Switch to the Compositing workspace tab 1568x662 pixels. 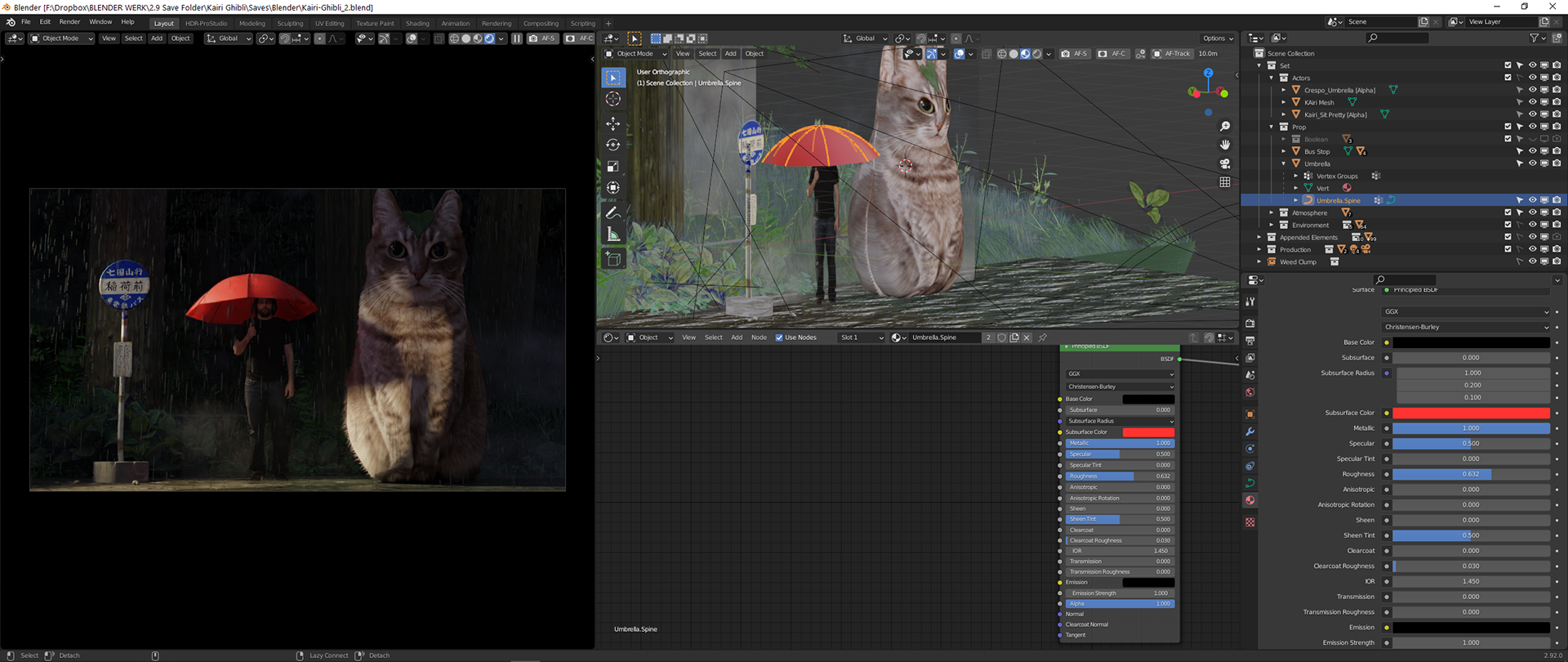tap(541, 24)
